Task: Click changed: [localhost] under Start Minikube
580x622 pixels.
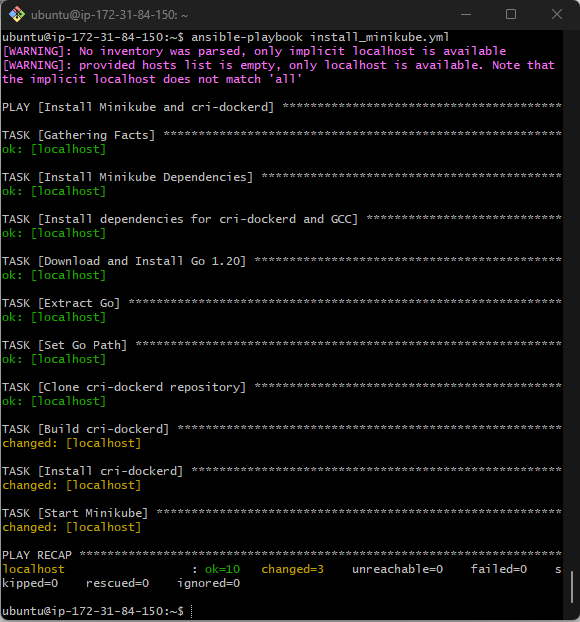Action: click(x=71, y=528)
